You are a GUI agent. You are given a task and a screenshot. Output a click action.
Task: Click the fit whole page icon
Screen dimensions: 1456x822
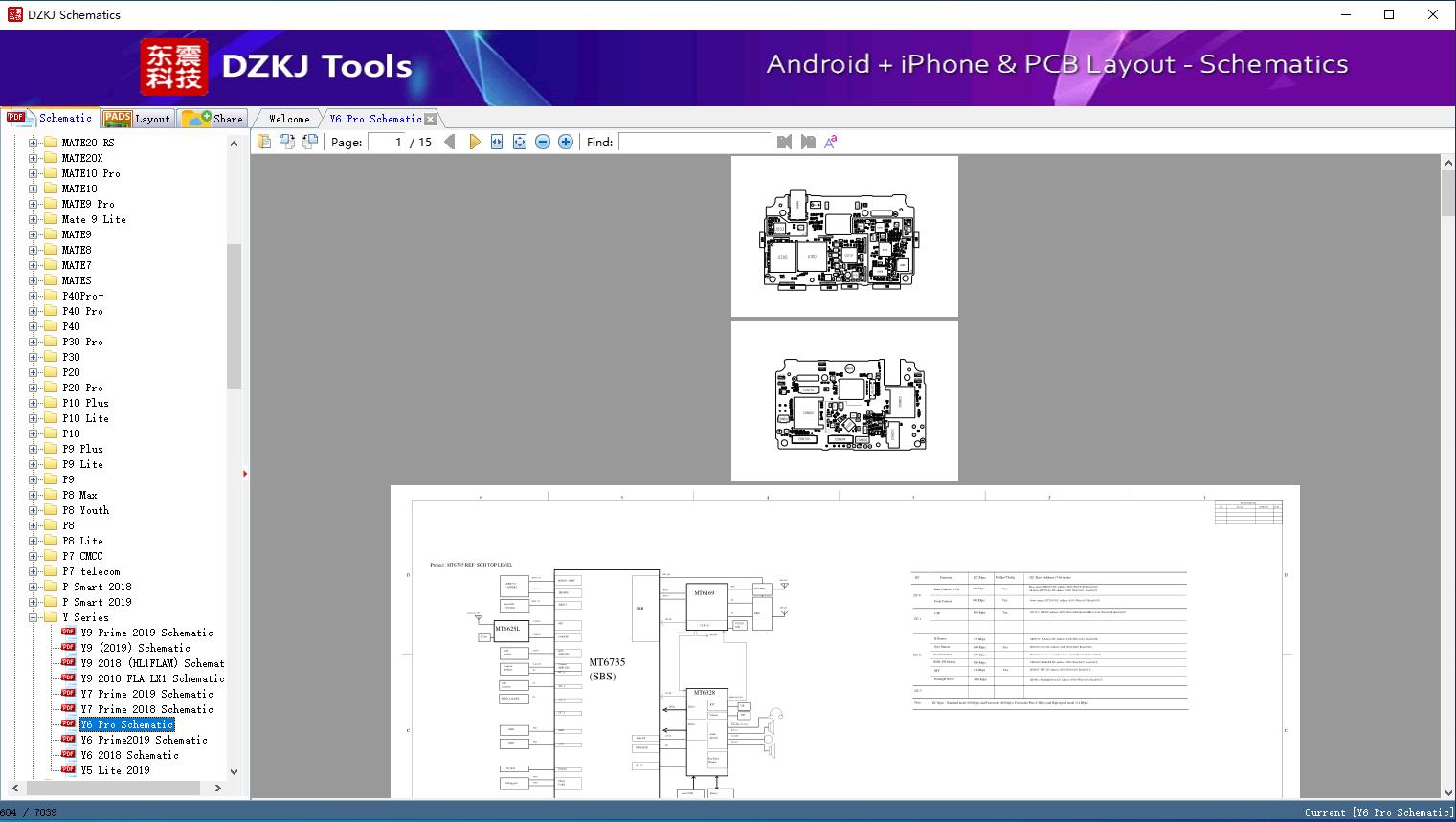(520, 142)
